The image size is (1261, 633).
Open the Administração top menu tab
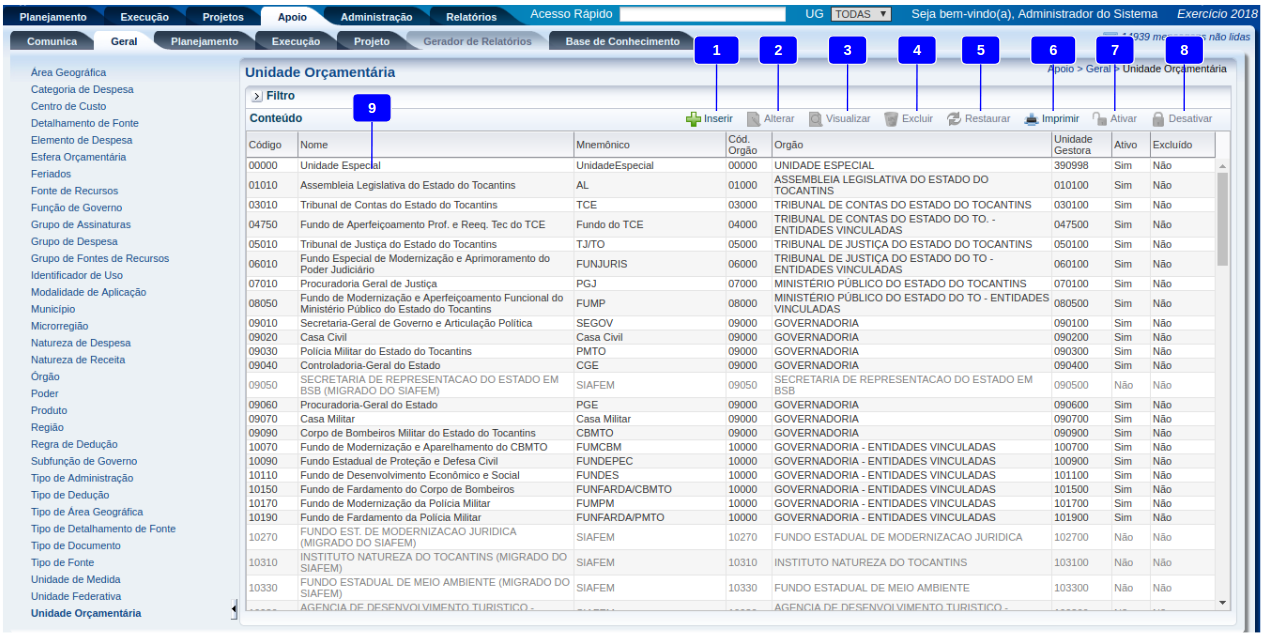click(x=376, y=17)
